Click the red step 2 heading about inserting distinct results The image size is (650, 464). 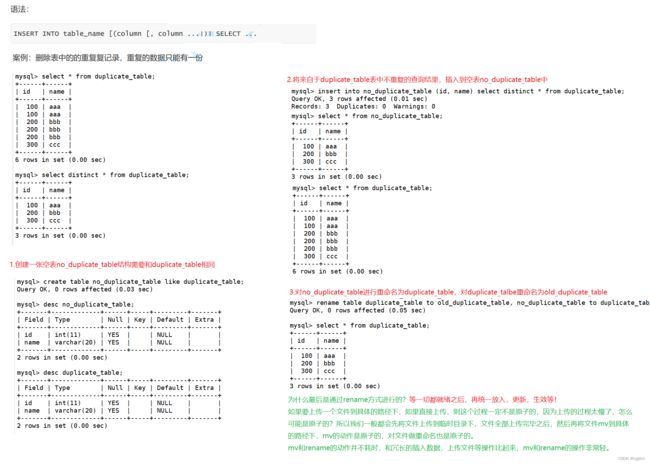pyautogui.click(x=417, y=79)
